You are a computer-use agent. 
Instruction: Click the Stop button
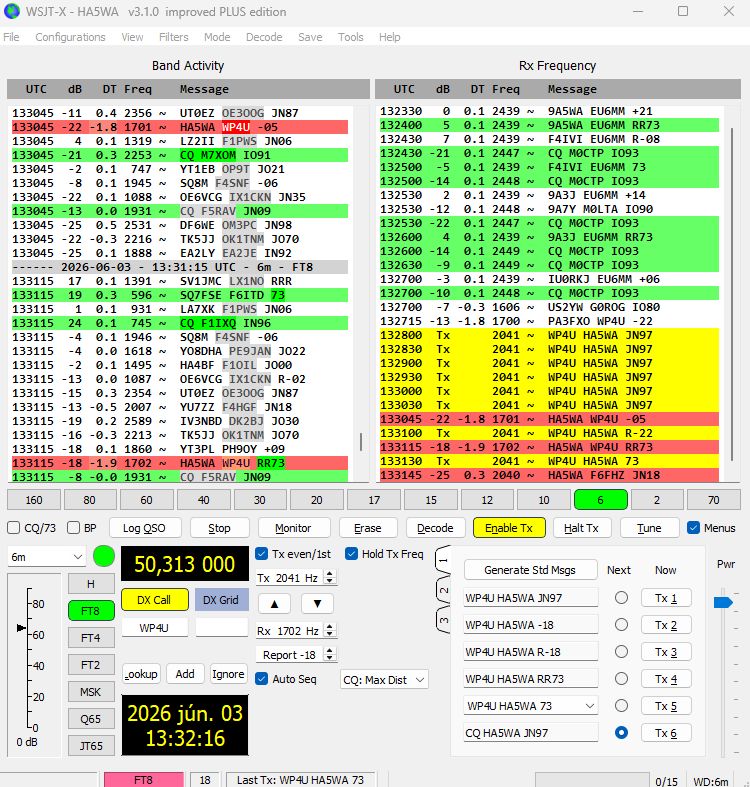click(219, 528)
